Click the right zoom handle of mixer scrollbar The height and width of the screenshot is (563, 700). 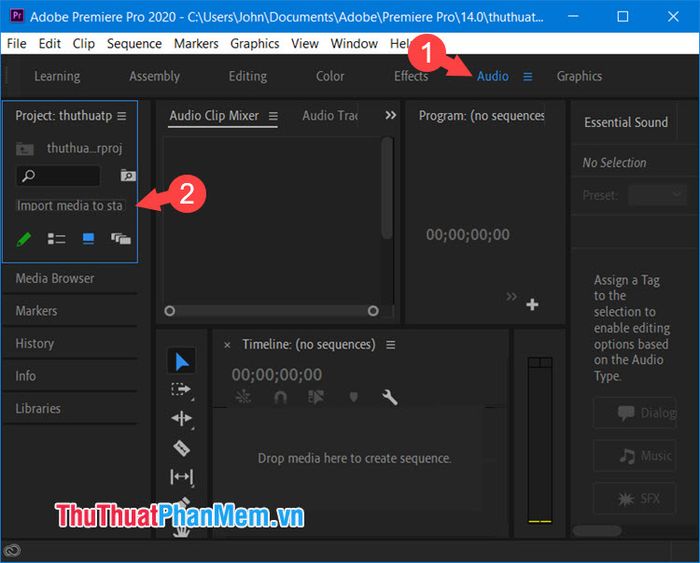[373, 311]
